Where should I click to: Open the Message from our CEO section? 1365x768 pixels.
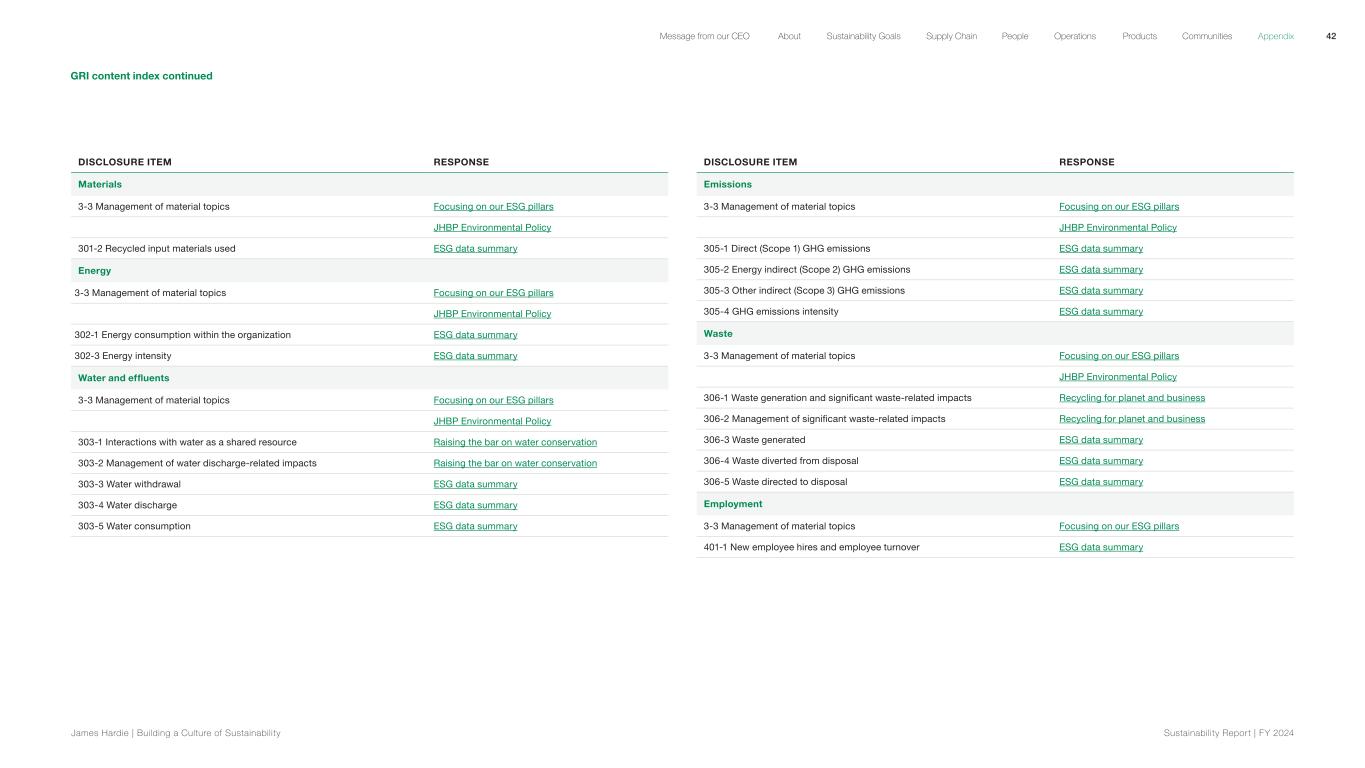[704, 36]
